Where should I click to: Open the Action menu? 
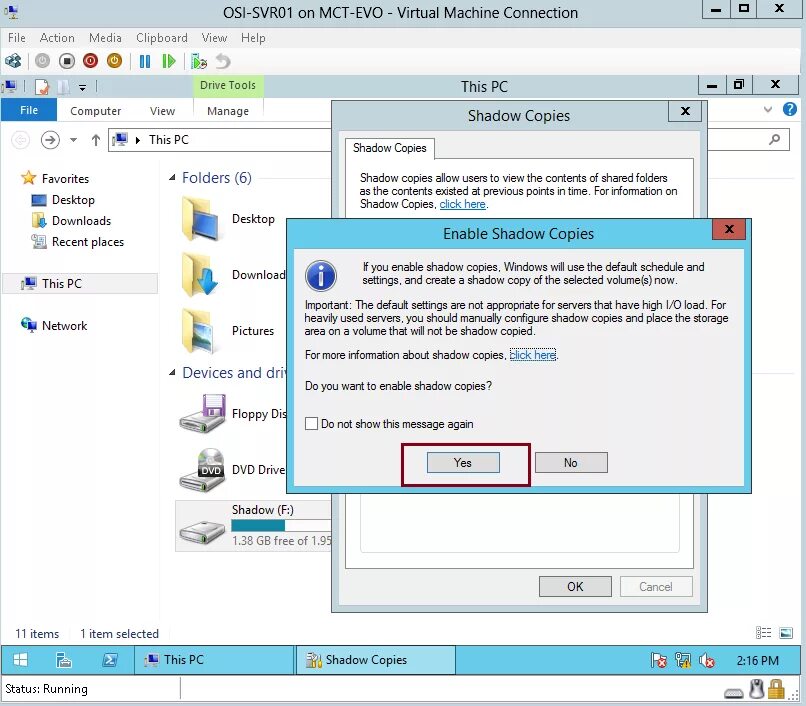57,38
